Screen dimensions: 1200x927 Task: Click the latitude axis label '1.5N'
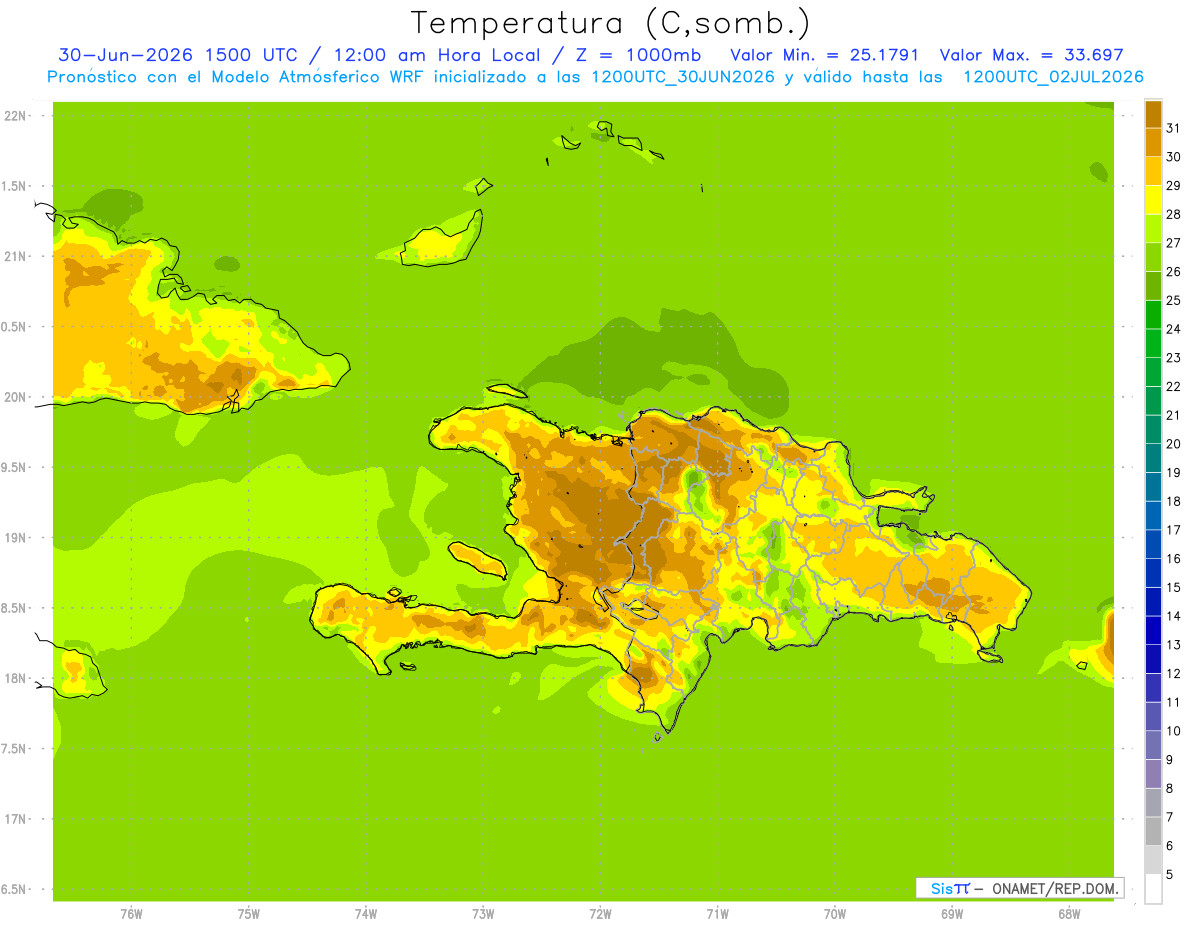(14, 186)
